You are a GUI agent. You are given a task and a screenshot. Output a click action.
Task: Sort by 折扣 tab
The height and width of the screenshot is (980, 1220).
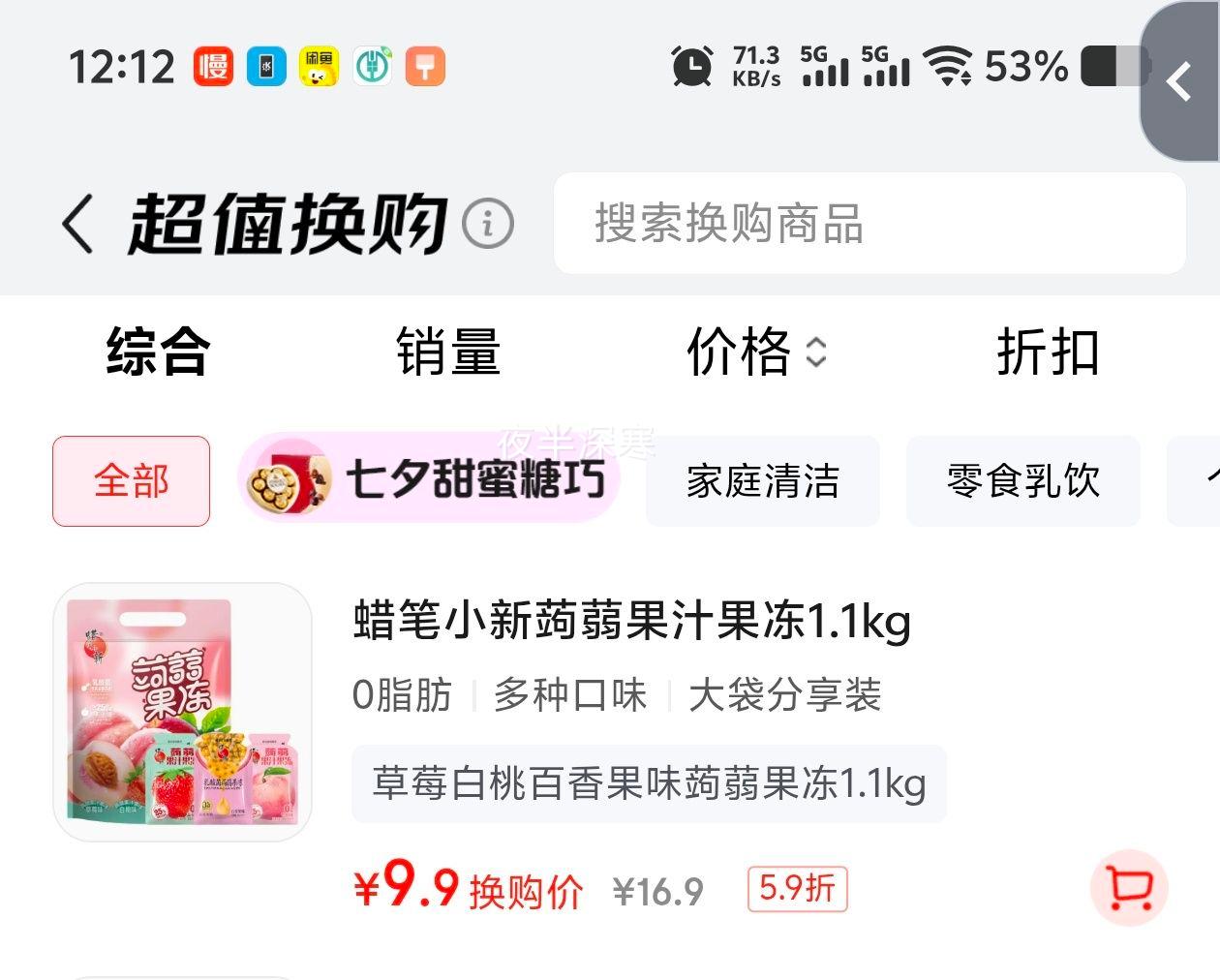[1049, 352]
